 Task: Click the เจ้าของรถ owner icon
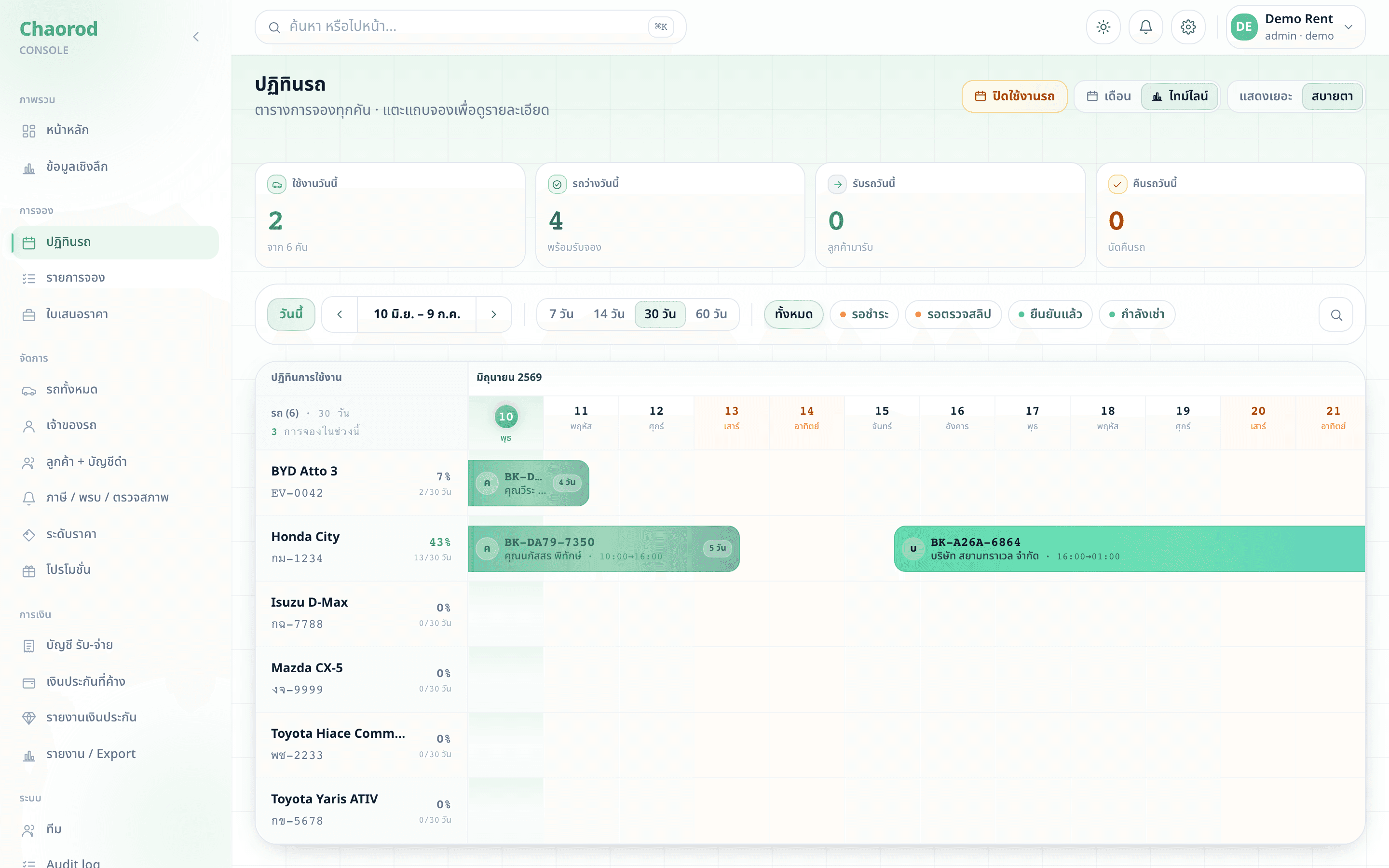pos(29,426)
